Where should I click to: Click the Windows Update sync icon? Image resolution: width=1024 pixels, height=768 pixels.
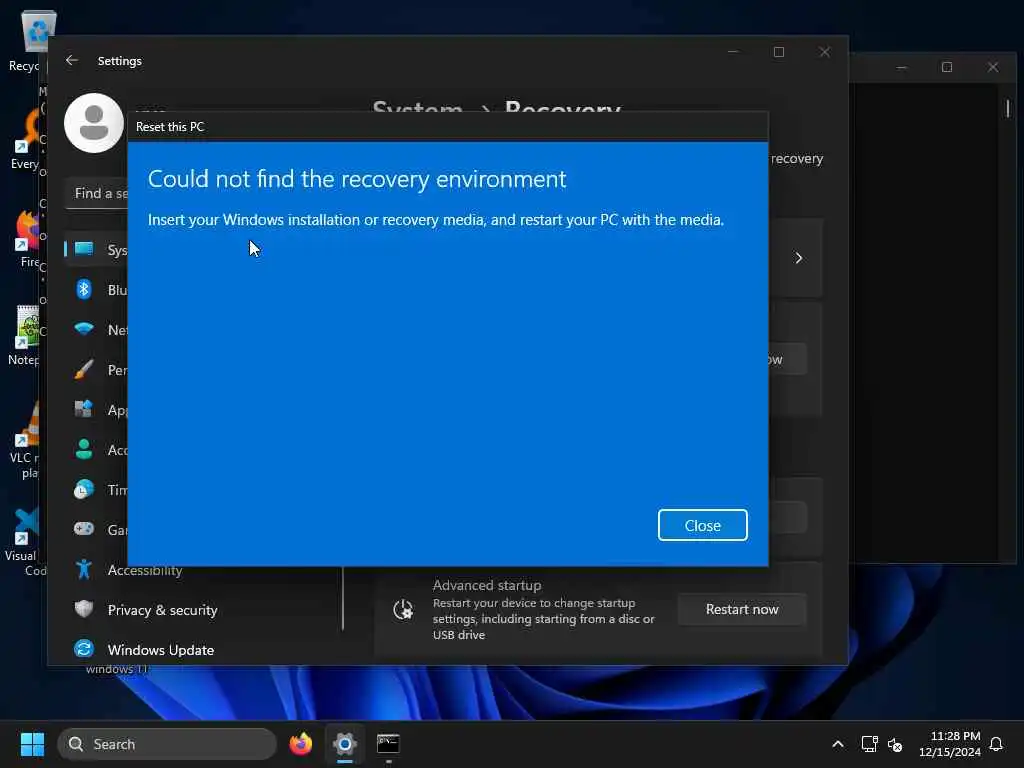point(84,649)
